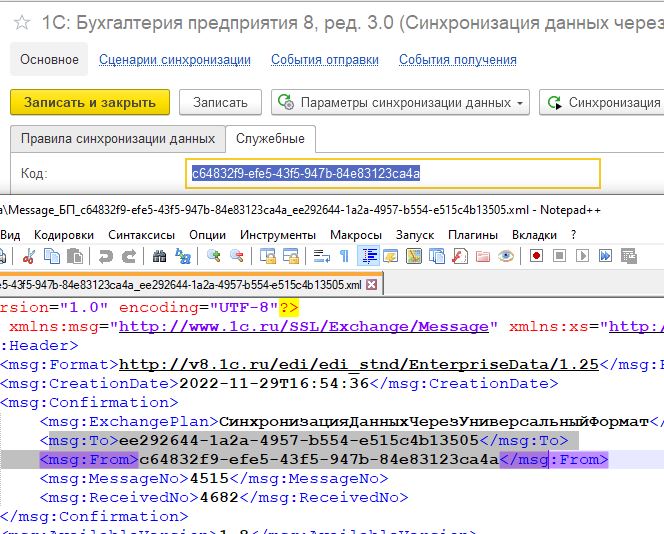The height and width of the screenshot is (534, 664).
Task: Toggle the indent guide icon in Notepad++
Action: point(368,256)
